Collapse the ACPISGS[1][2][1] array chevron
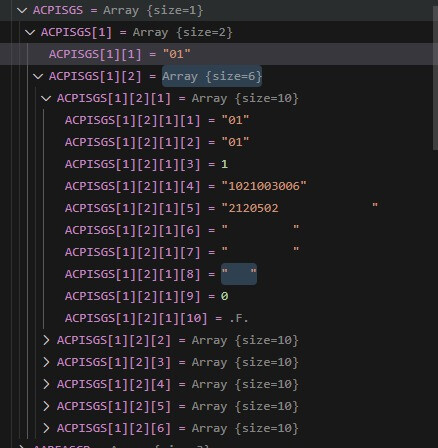The height and width of the screenshot is (448, 438). (46, 98)
